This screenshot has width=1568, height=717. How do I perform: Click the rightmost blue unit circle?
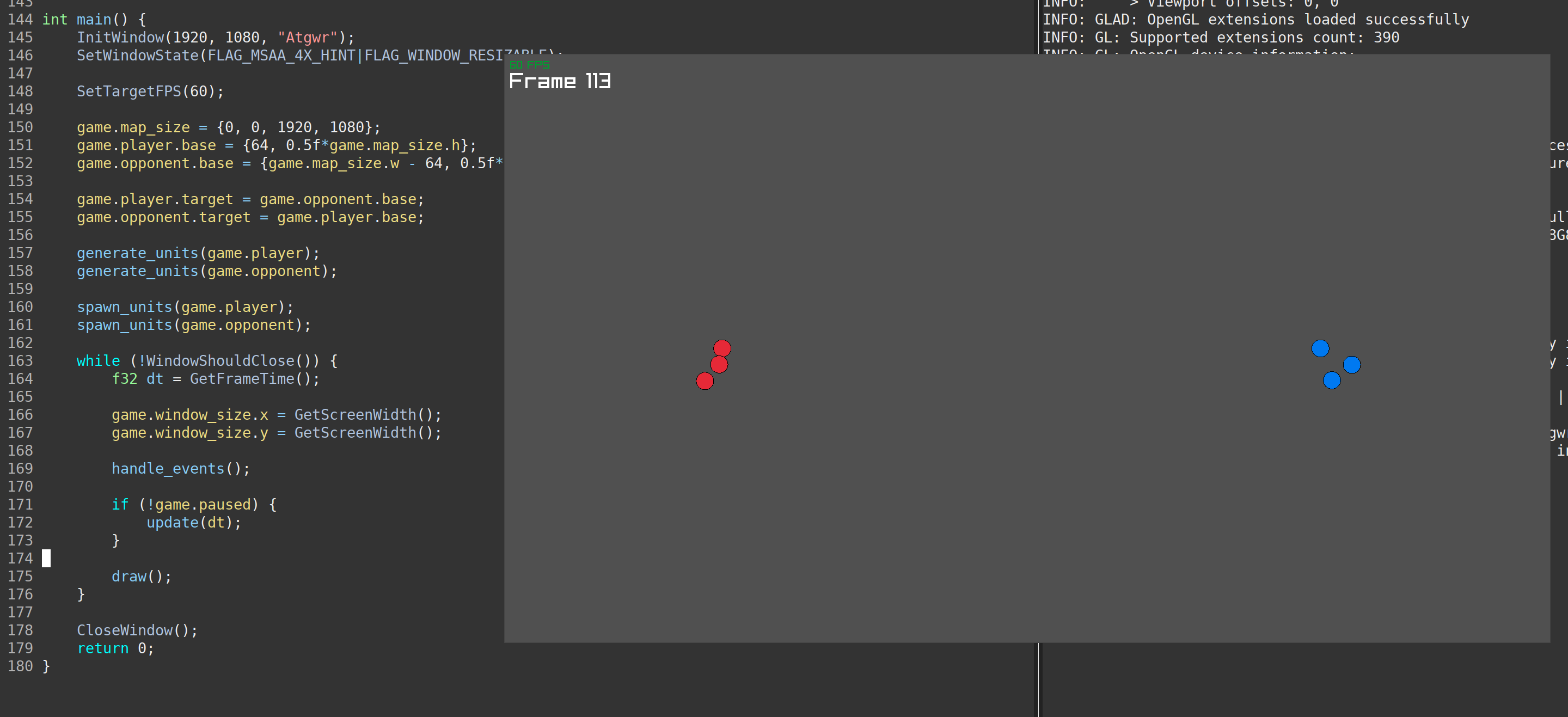1352,365
